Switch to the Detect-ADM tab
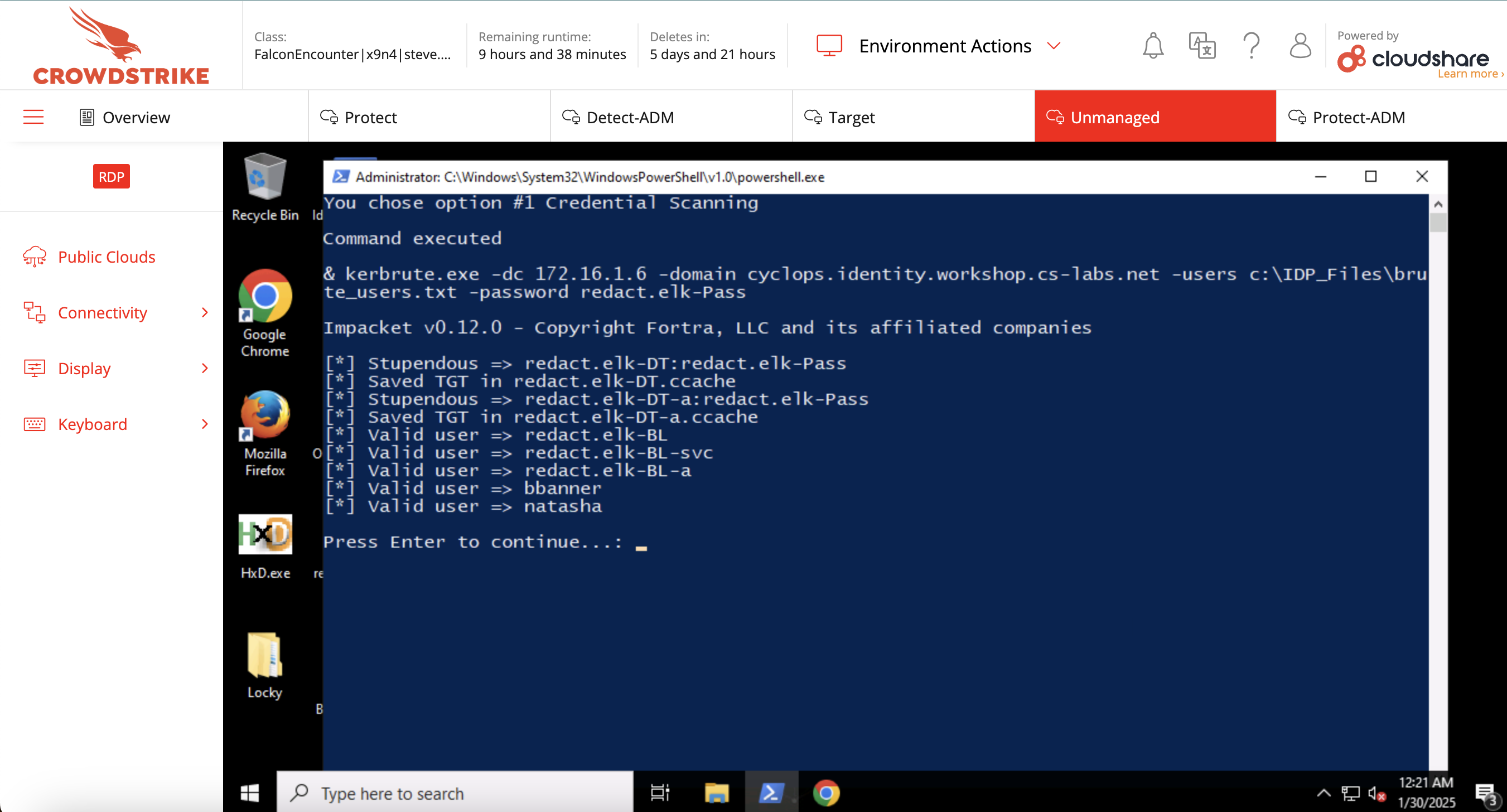The image size is (1507, 812). tap(671, 117)
